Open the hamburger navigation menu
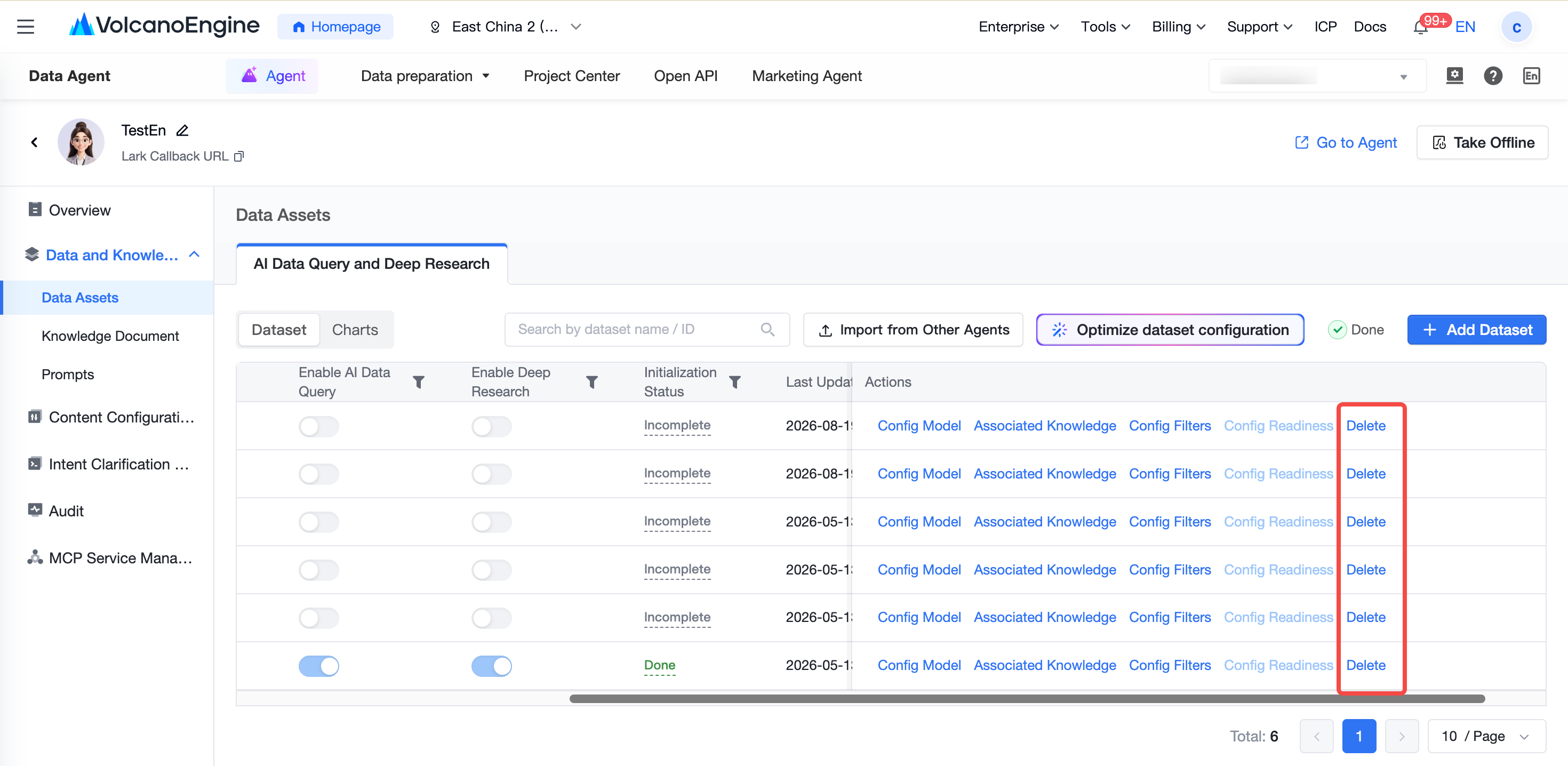The image size is (1568, 766). pyautogui.click(x=26, y=27)
